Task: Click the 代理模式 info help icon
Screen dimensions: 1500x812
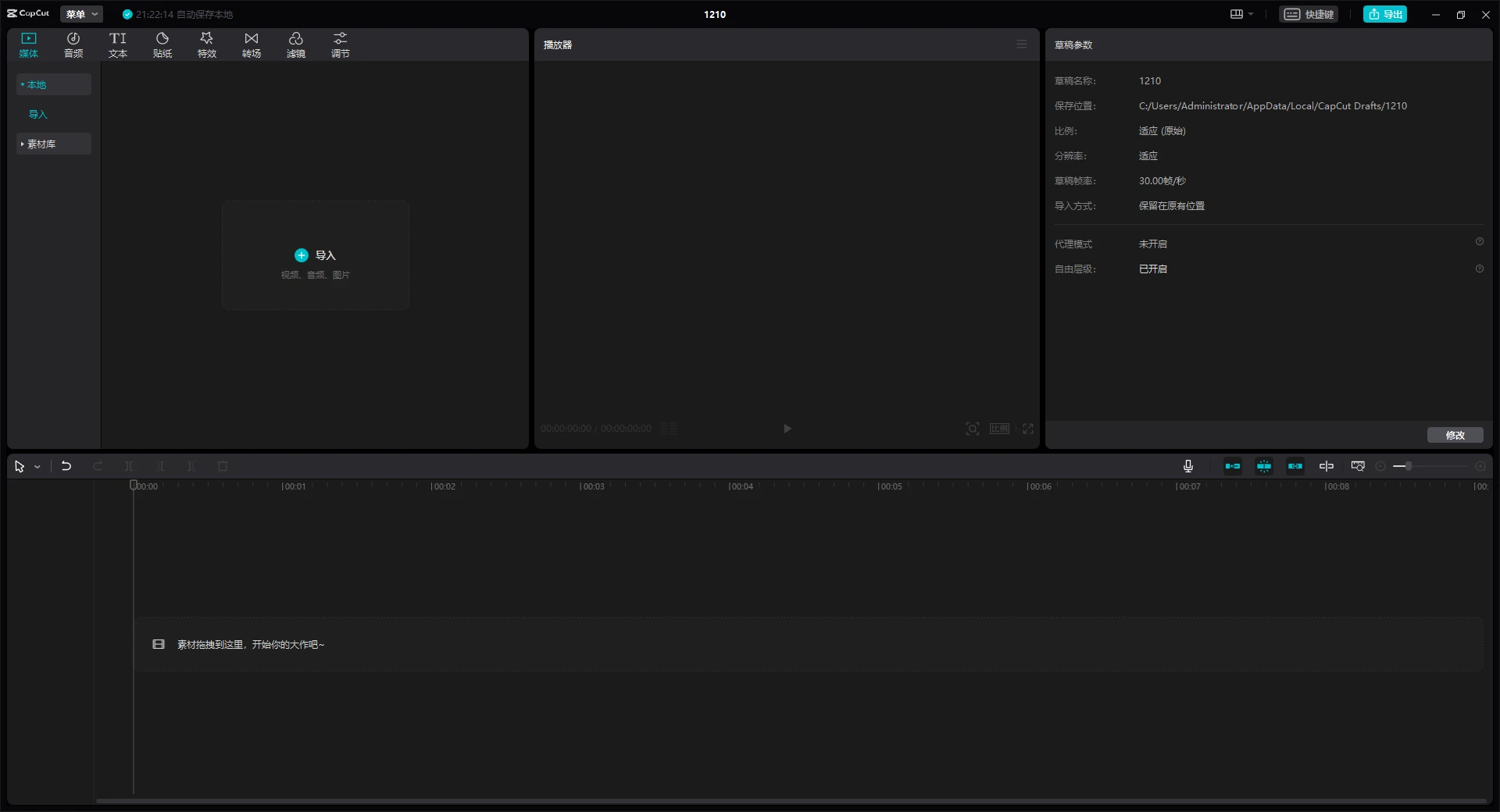Action: click(1480, 242)
